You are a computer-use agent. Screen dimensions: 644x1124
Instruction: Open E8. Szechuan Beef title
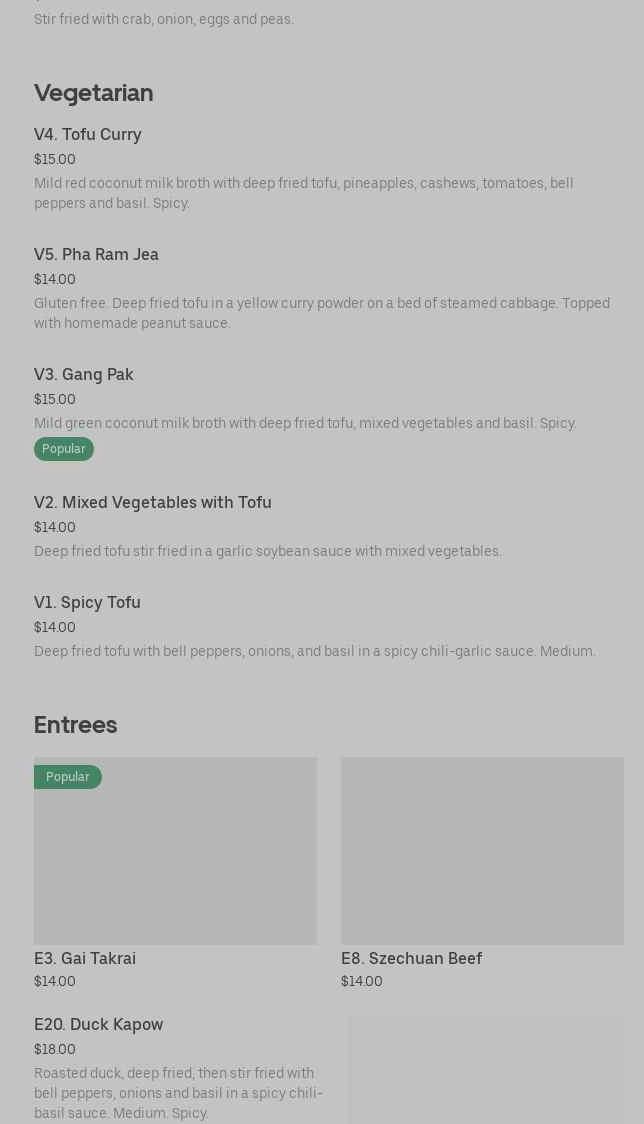point(411,958)
